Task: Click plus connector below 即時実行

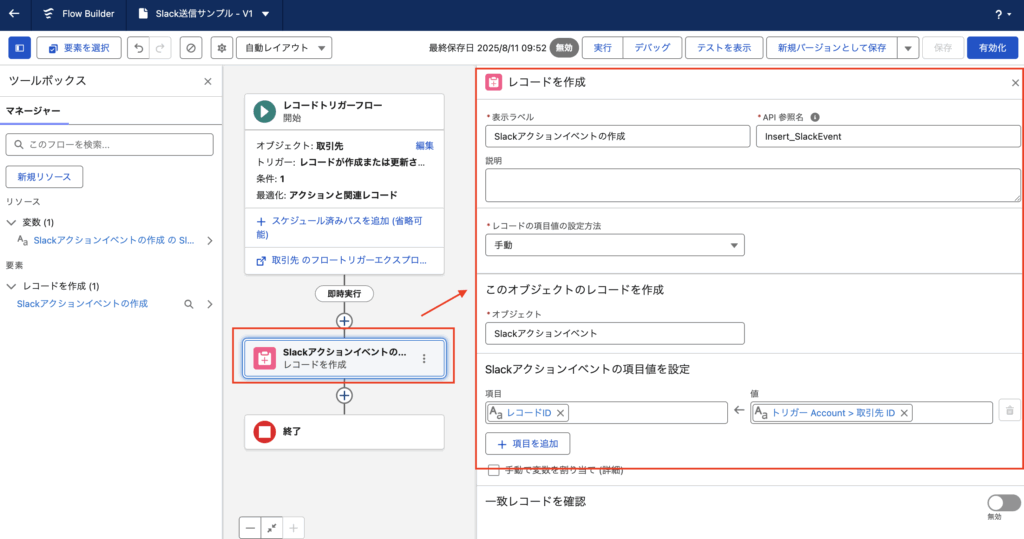Action: click(x=344, y=321)
